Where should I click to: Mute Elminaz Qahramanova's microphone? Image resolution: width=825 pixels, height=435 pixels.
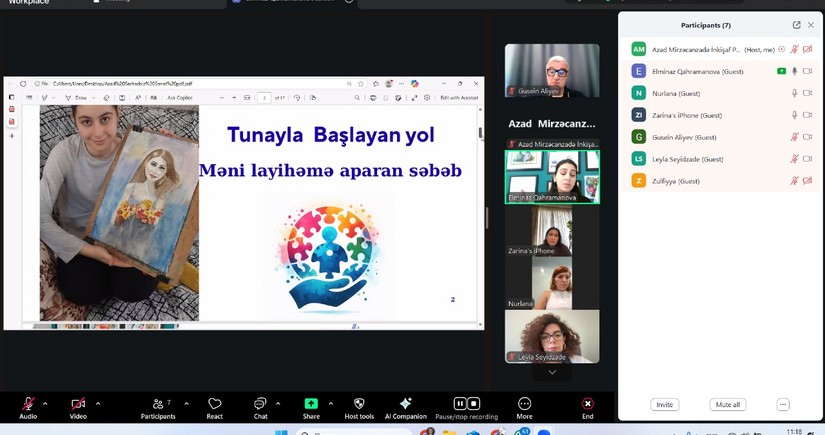coord(794,71)
